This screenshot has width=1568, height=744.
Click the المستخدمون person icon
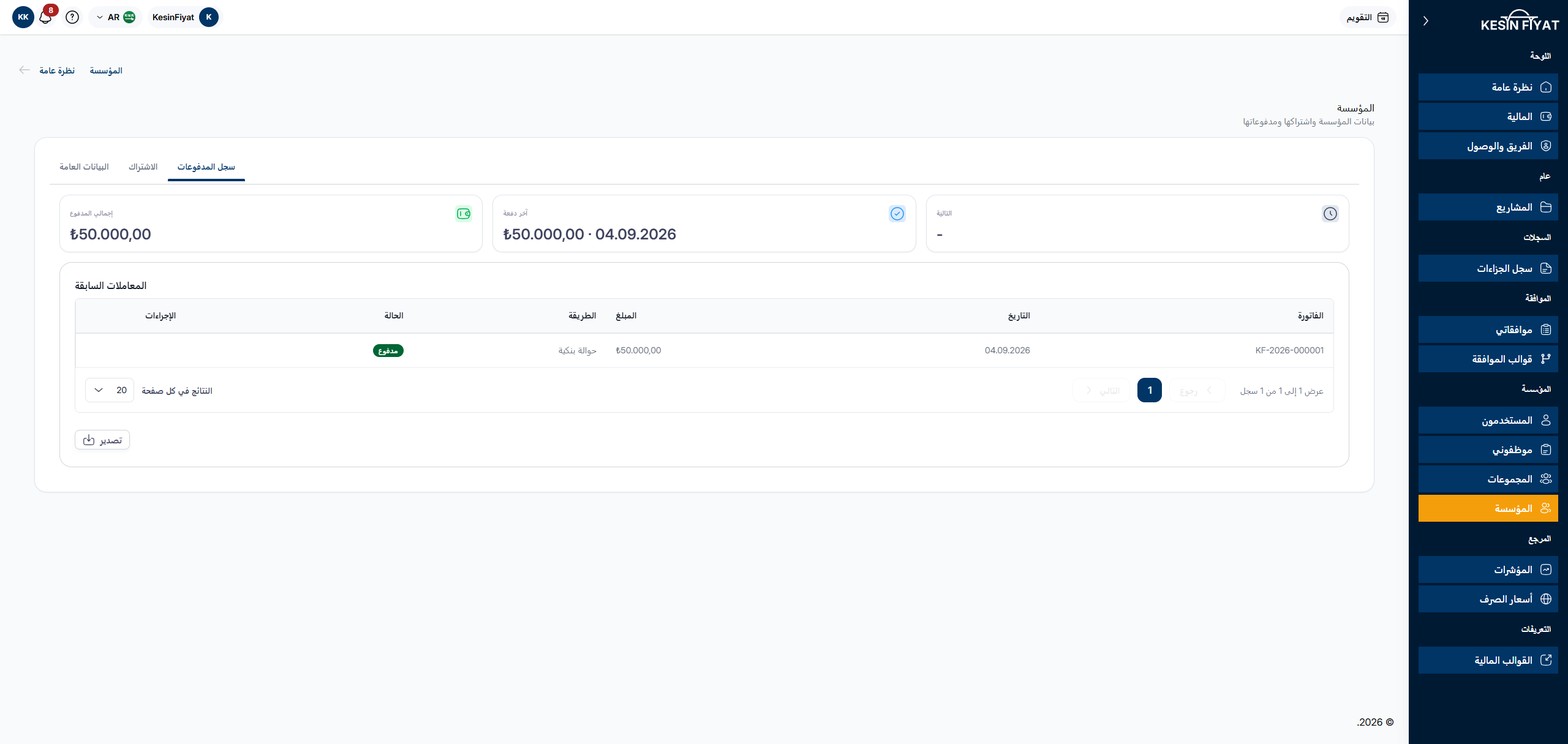click(1545, 420)
